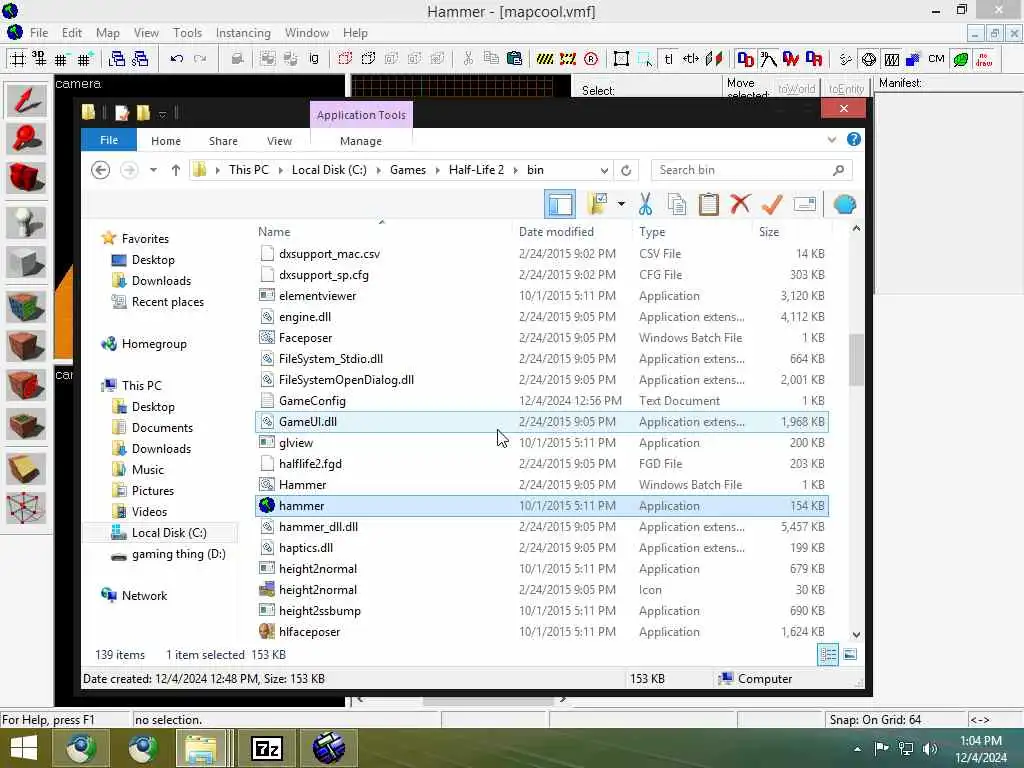Click the Apply Current Texture brick cube icon
This screenshot has height=768, width=1024.
coord(26,346)
